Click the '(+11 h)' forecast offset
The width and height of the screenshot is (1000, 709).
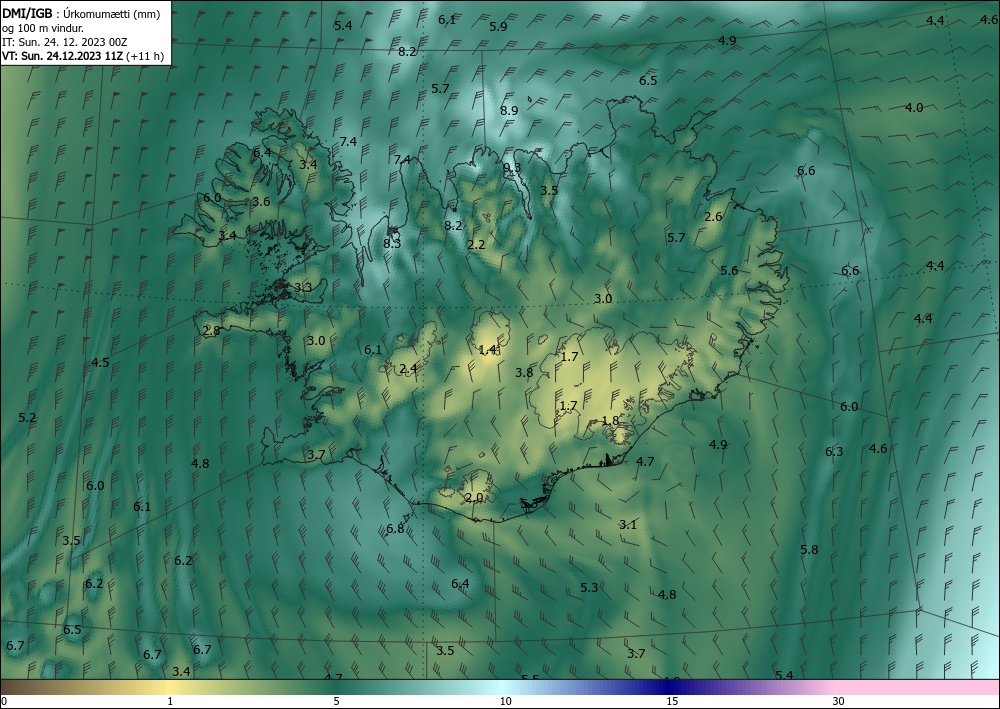[x=145, y=56]
